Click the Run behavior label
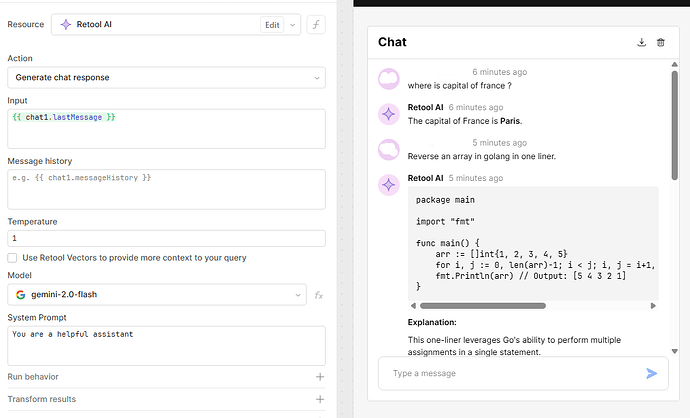This screenshot has height=418, width=690. coord(33,377)
